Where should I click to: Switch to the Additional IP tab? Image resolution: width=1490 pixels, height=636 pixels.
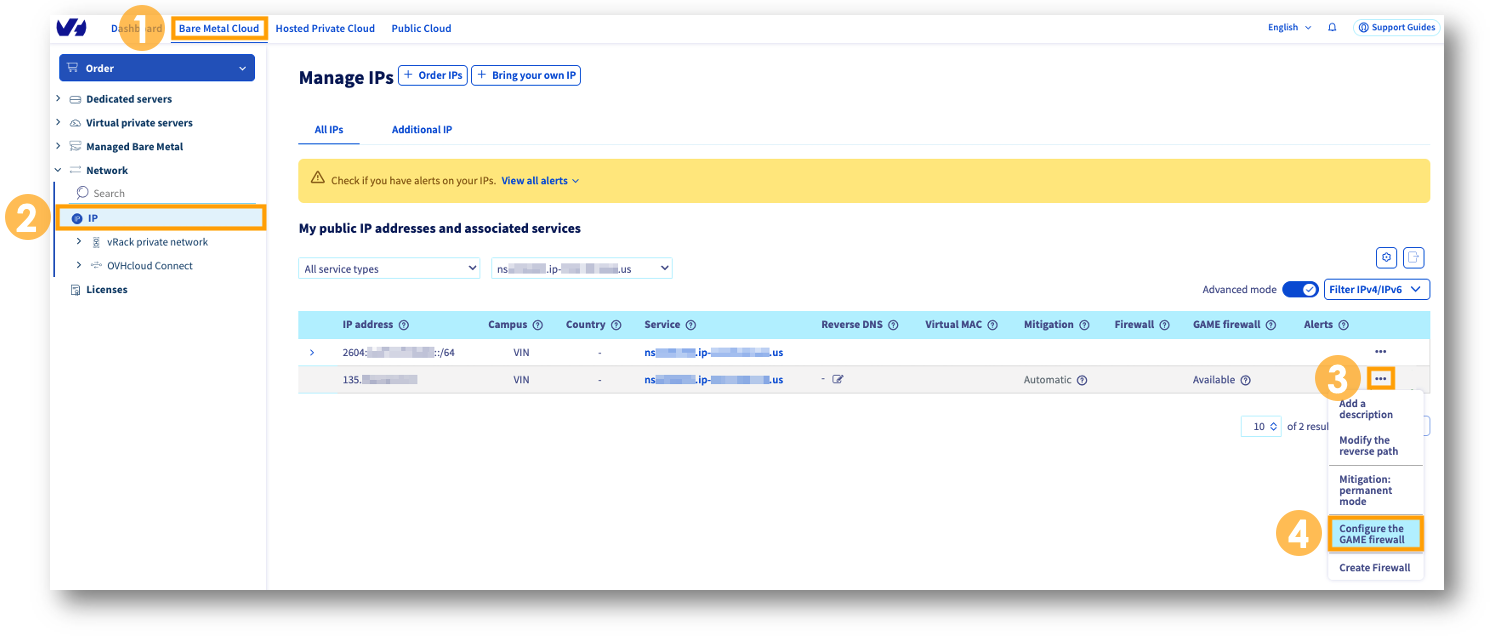422,129
